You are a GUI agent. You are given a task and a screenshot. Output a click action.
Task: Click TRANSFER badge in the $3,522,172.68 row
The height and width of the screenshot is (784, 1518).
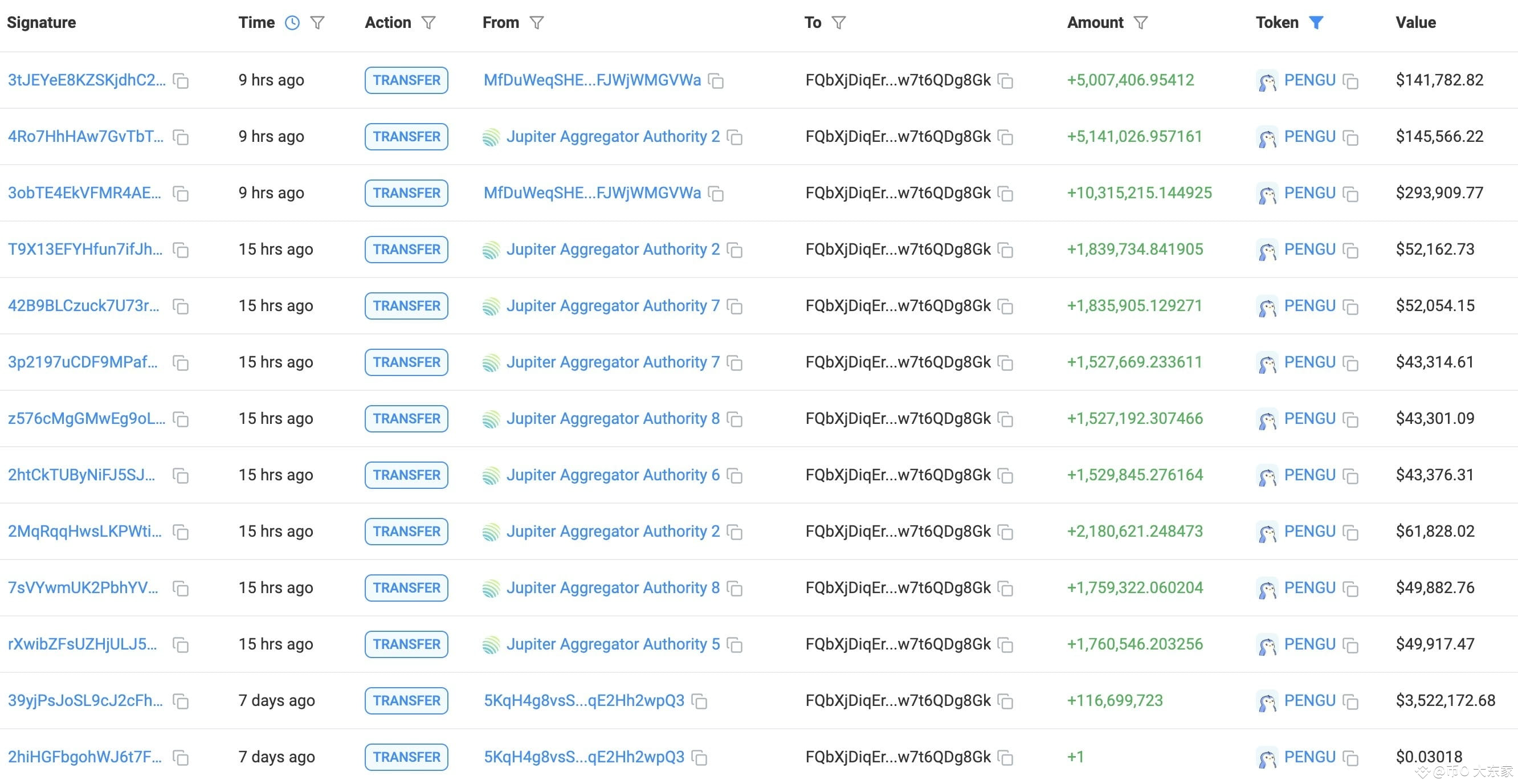(407, 701)
